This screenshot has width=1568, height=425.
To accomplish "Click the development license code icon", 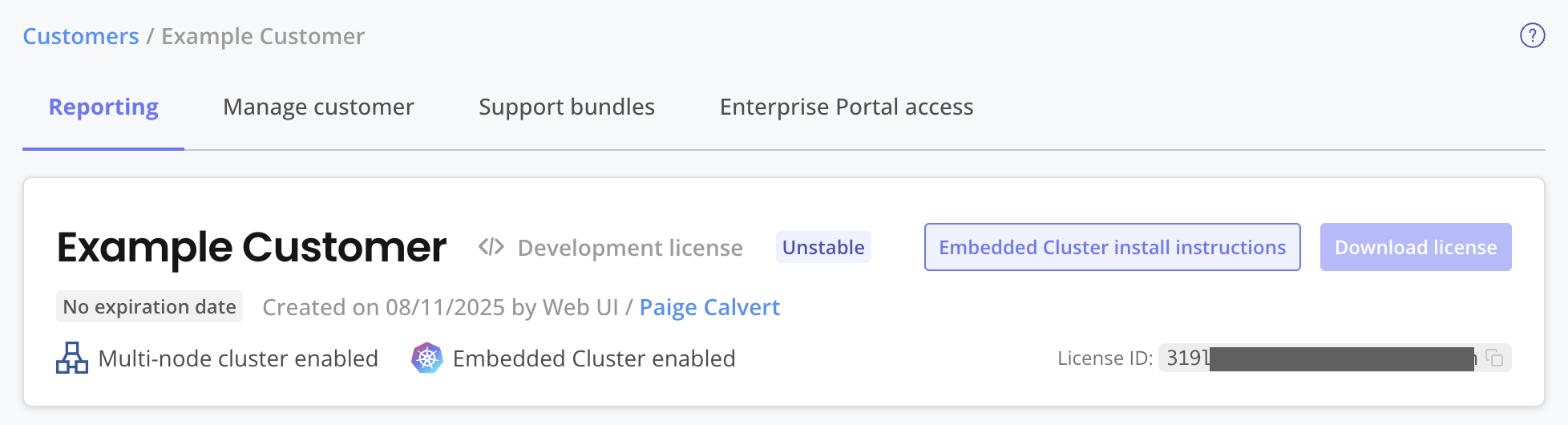I will (491, 247).
